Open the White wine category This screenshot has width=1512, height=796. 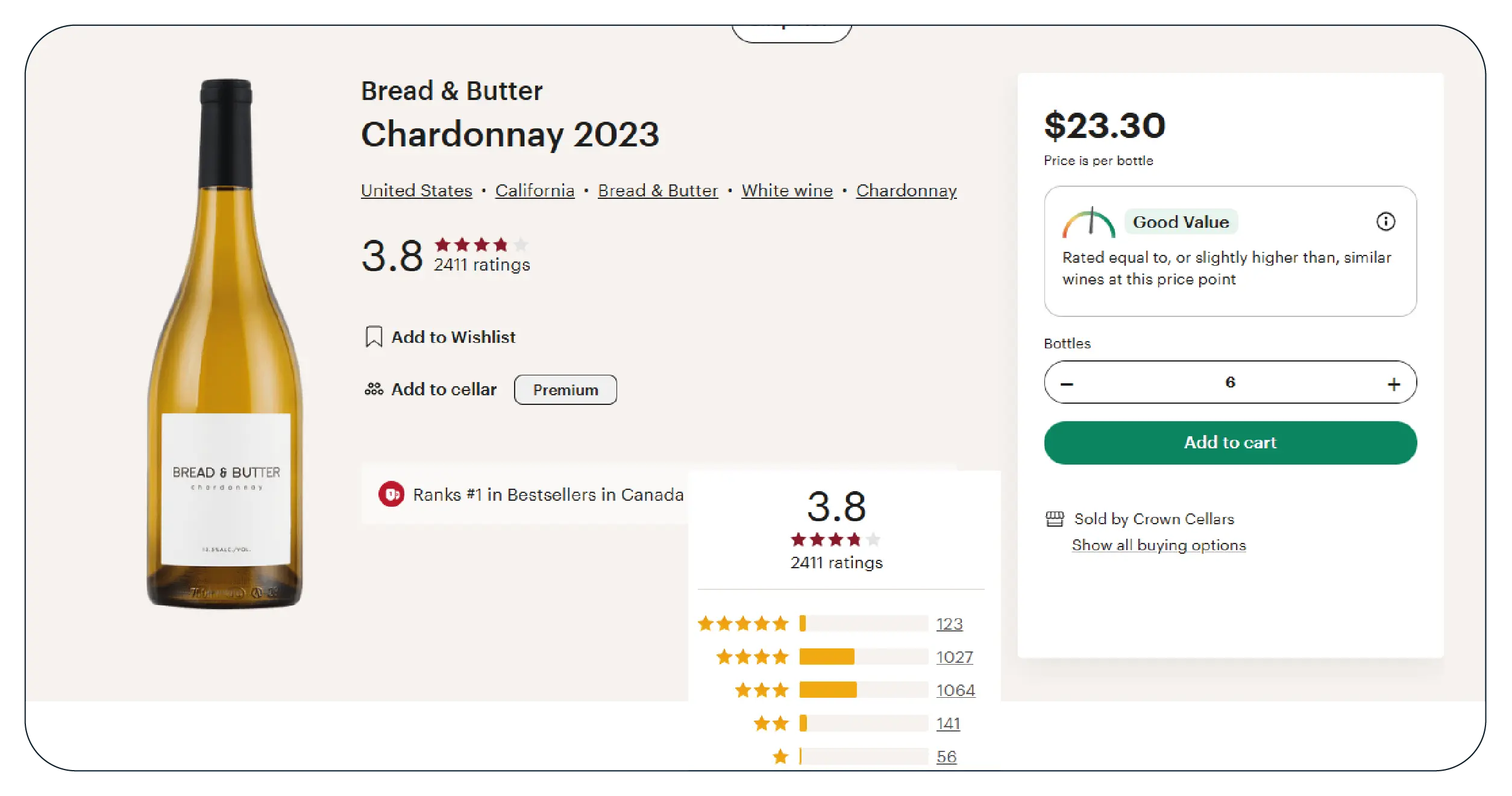pos(786,190)
